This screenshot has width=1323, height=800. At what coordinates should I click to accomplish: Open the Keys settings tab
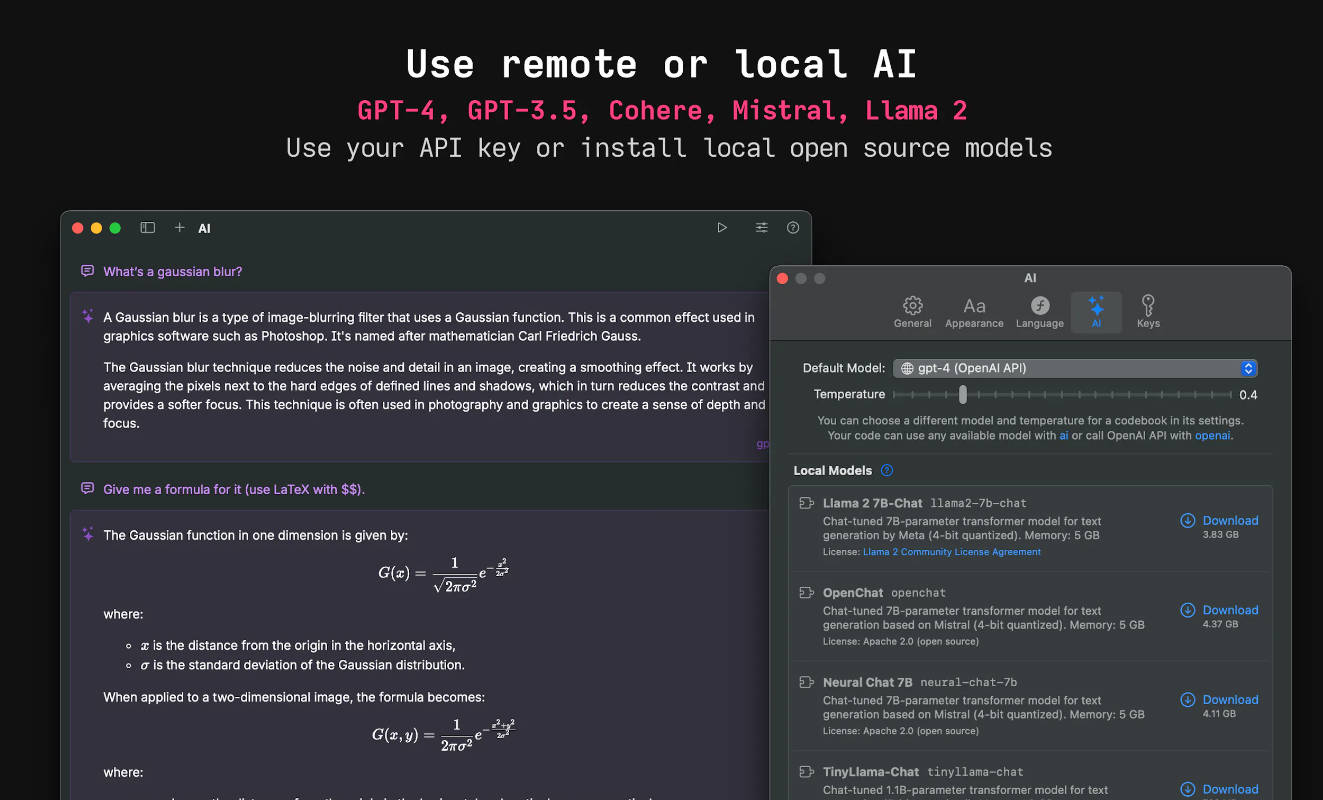(x=1148, y=312)
